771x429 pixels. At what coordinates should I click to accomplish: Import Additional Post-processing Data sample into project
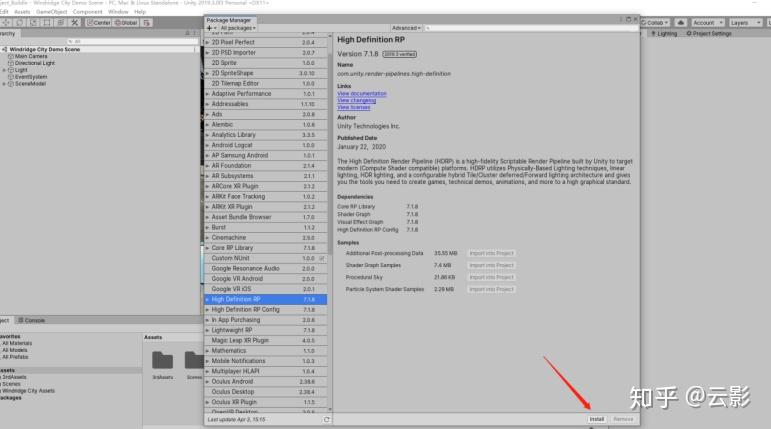coord(491,253)
